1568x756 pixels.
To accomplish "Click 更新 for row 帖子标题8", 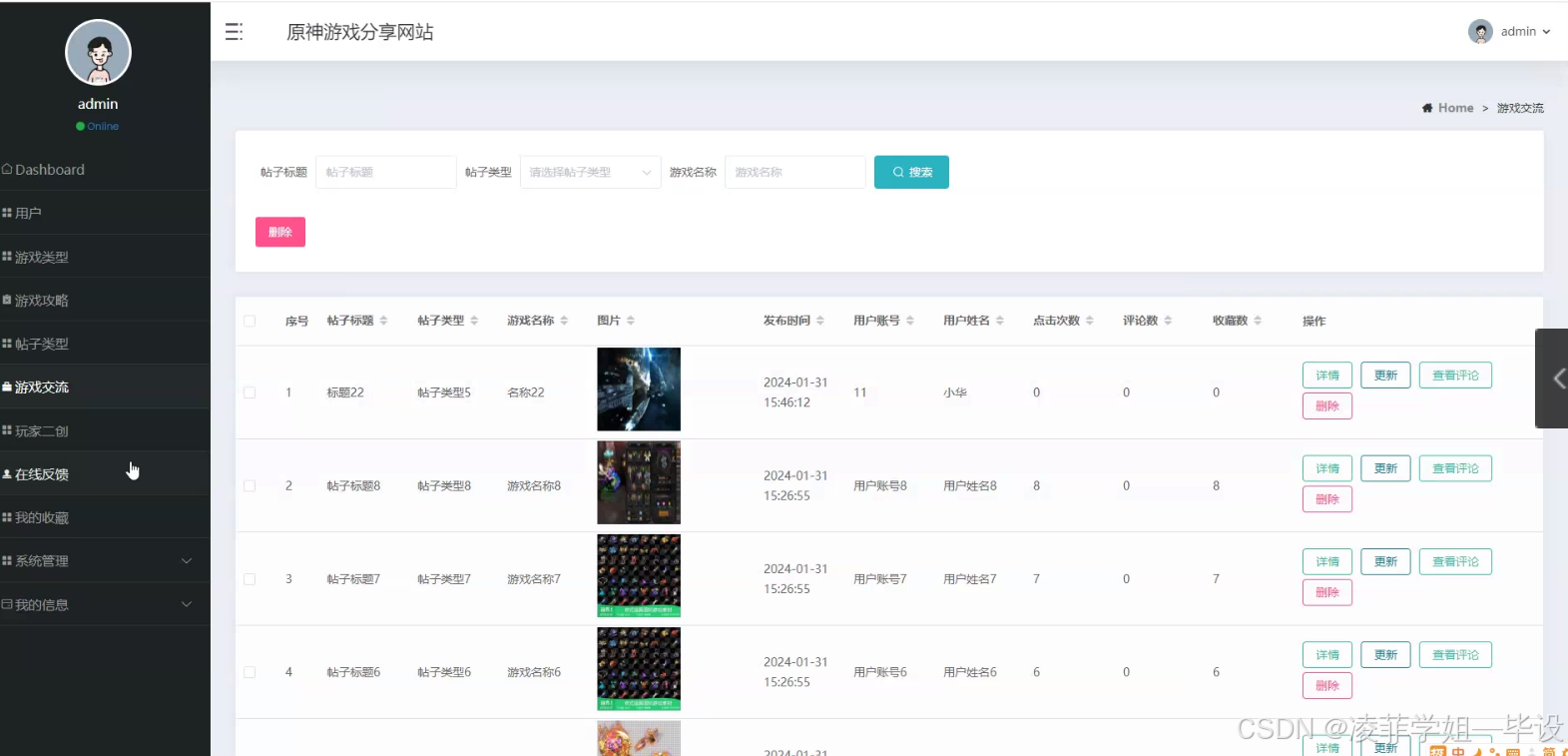I will (x=1385, y=468).
